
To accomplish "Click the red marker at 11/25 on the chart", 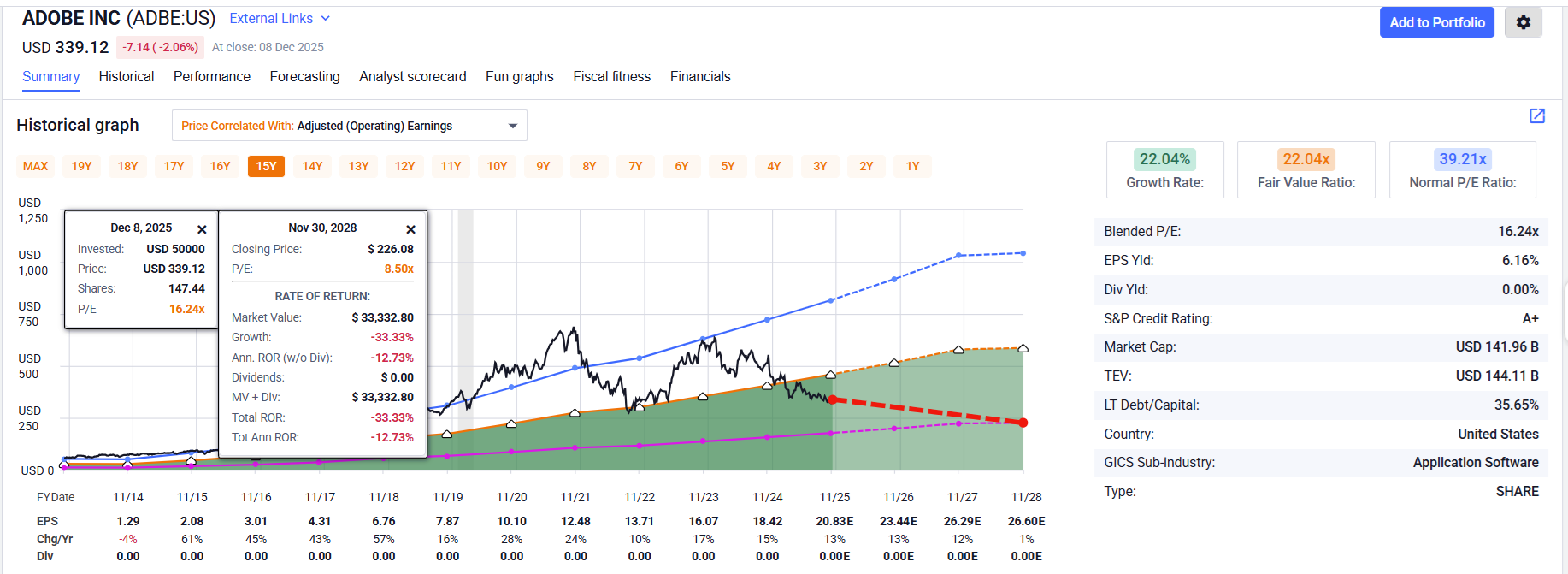I will [x=832, y=399].
